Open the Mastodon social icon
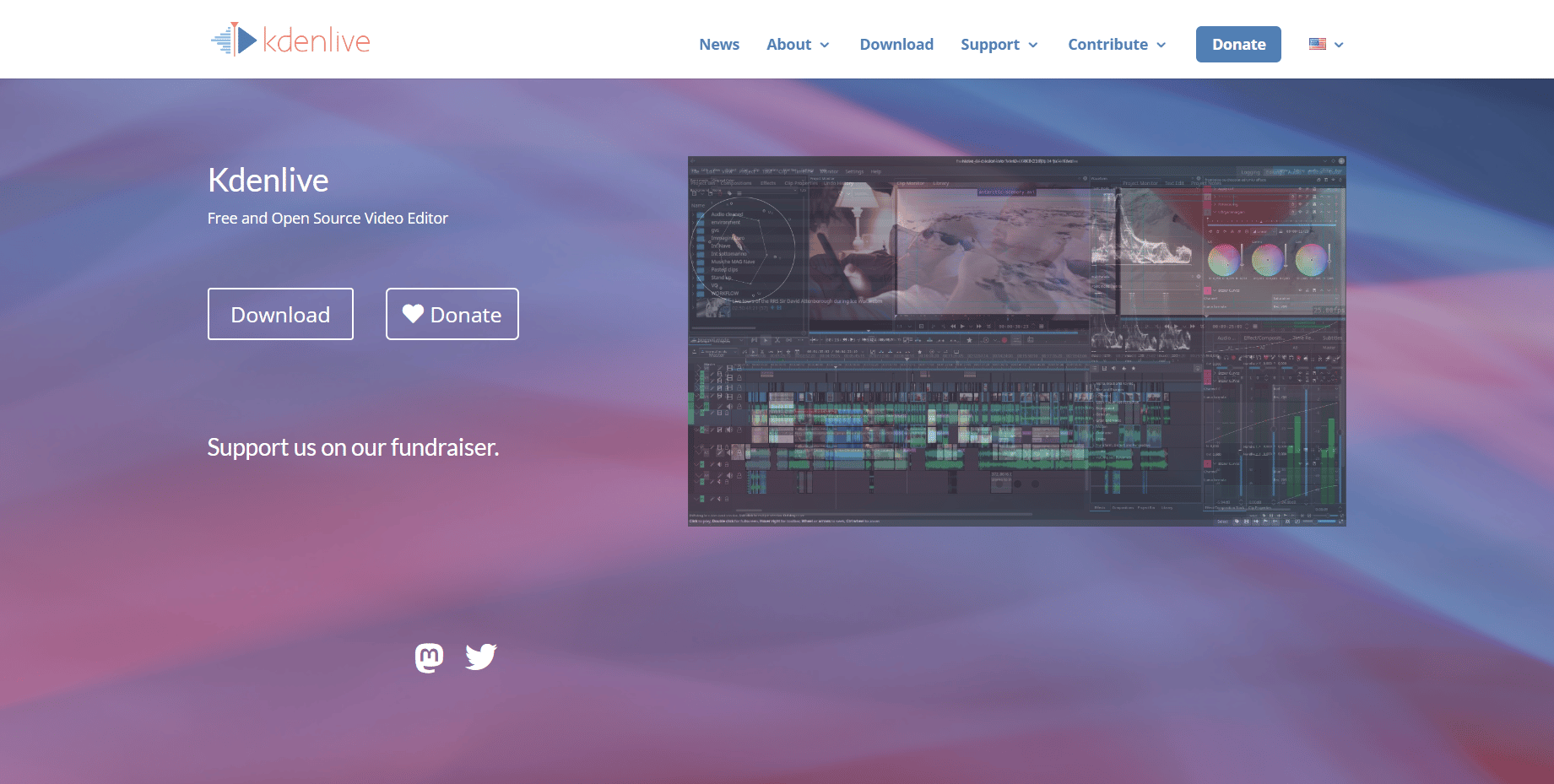The height and width of the screenshot is (784, 1554). click(x=429, y=657)
